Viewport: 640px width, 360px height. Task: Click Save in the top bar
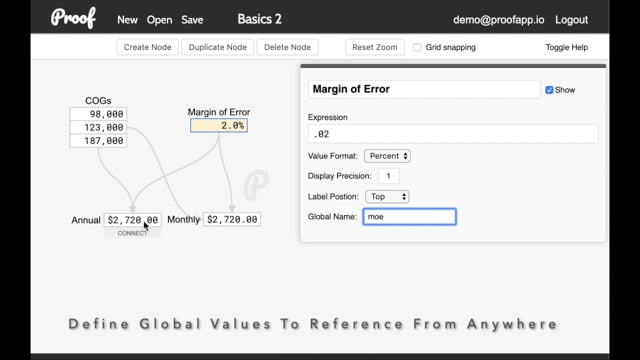click(192, 20)
